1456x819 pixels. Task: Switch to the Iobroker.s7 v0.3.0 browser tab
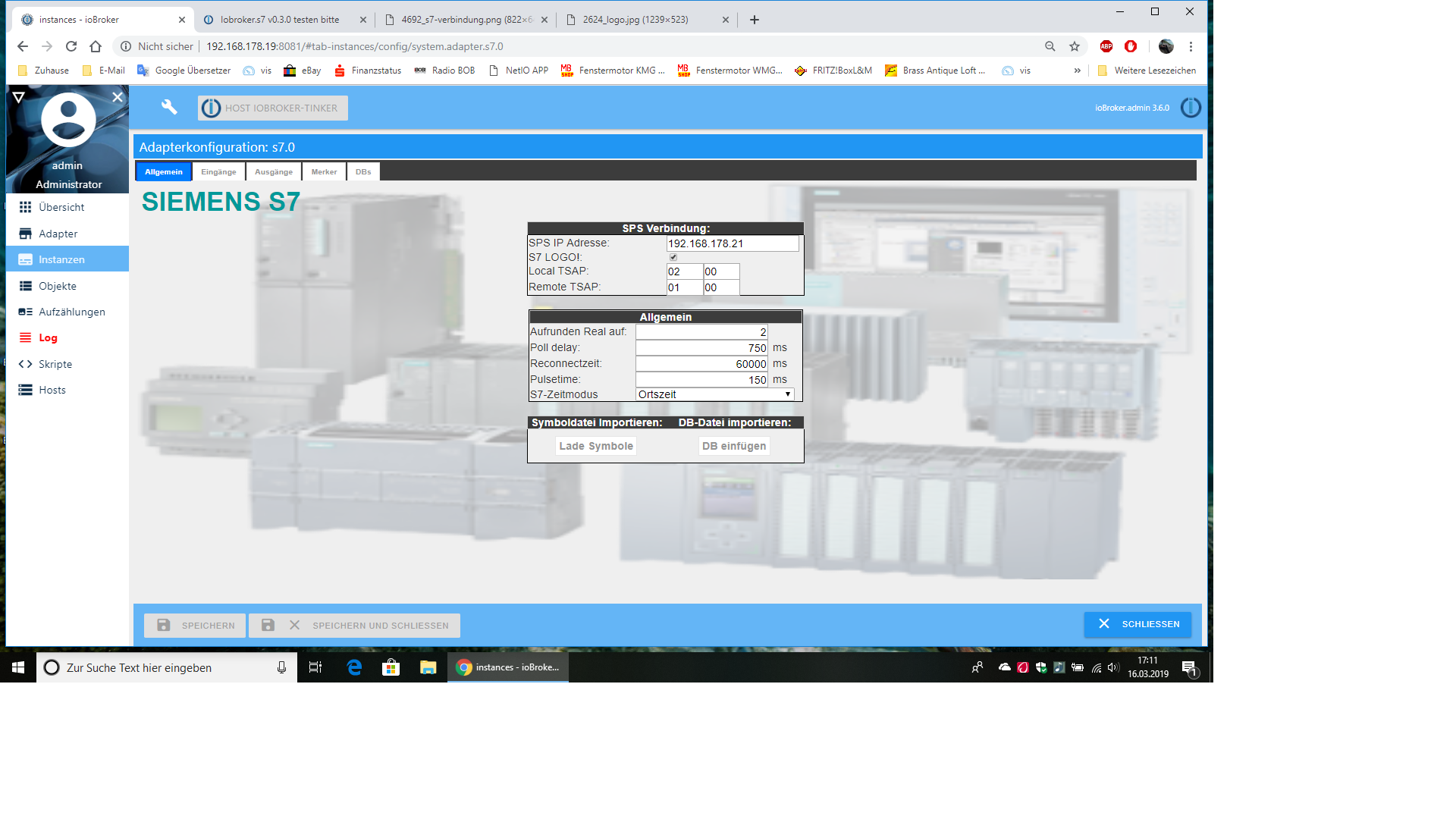(284, 20)
